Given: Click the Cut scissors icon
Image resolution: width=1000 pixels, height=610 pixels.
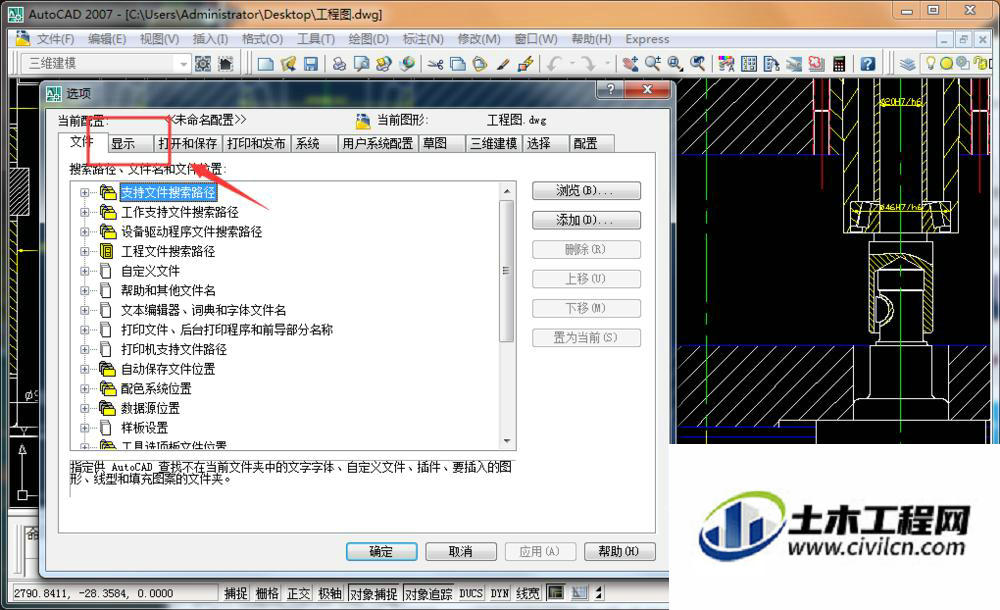Looking at the screenshot, I should (x=436, y=63).
